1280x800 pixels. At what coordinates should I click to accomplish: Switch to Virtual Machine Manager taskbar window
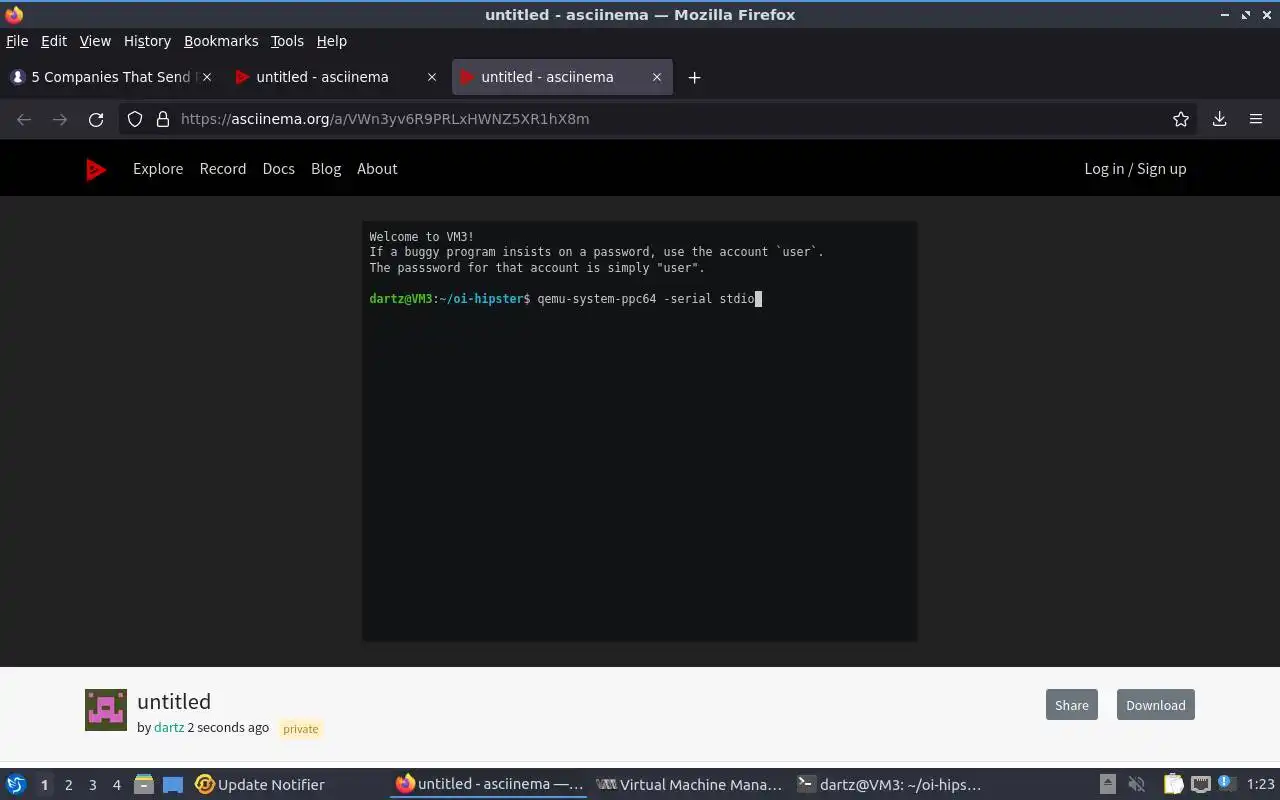pos(689,785)
